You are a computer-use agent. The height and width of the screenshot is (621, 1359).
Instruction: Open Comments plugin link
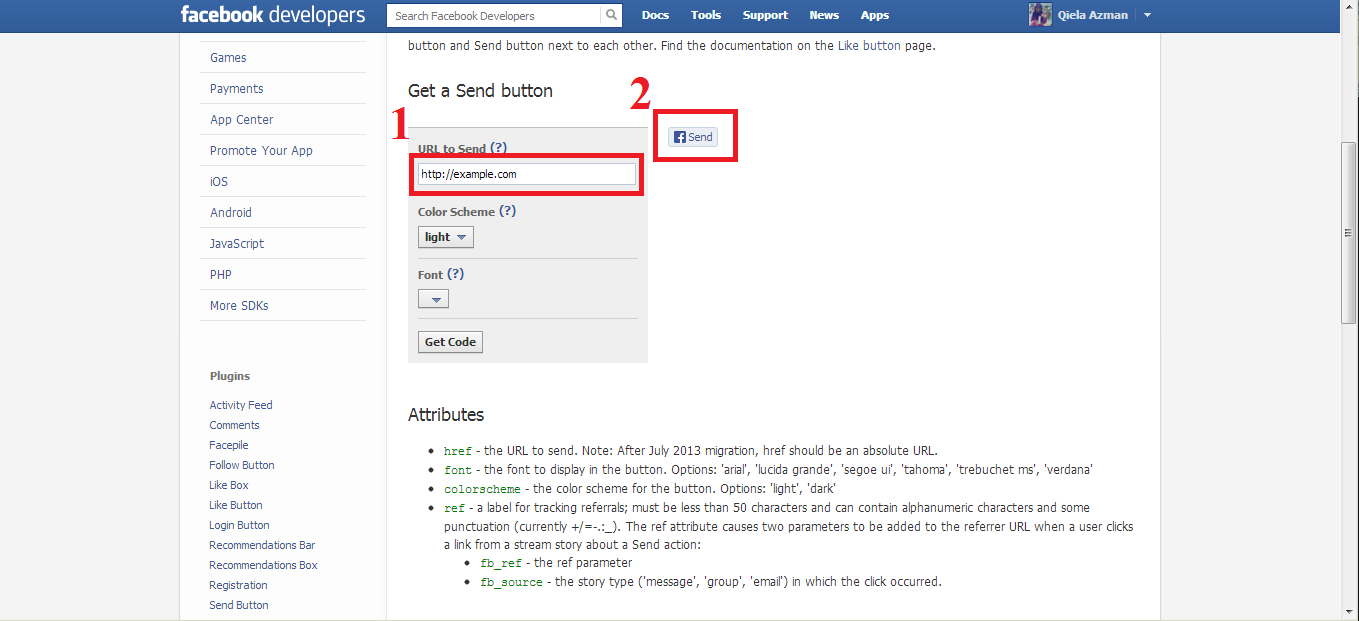pos(234,425)
